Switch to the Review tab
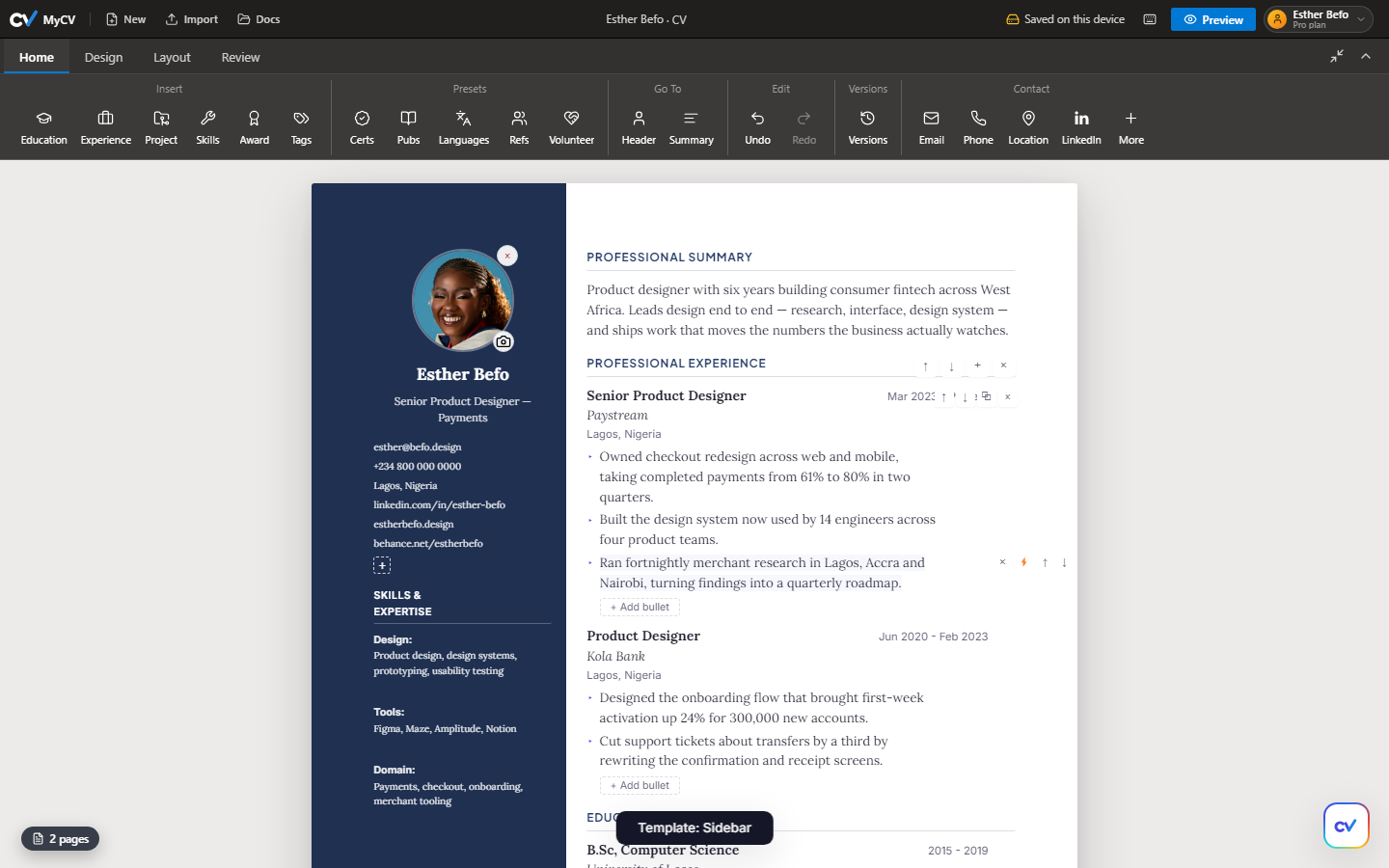1389x868 pixels. (240, 57)
